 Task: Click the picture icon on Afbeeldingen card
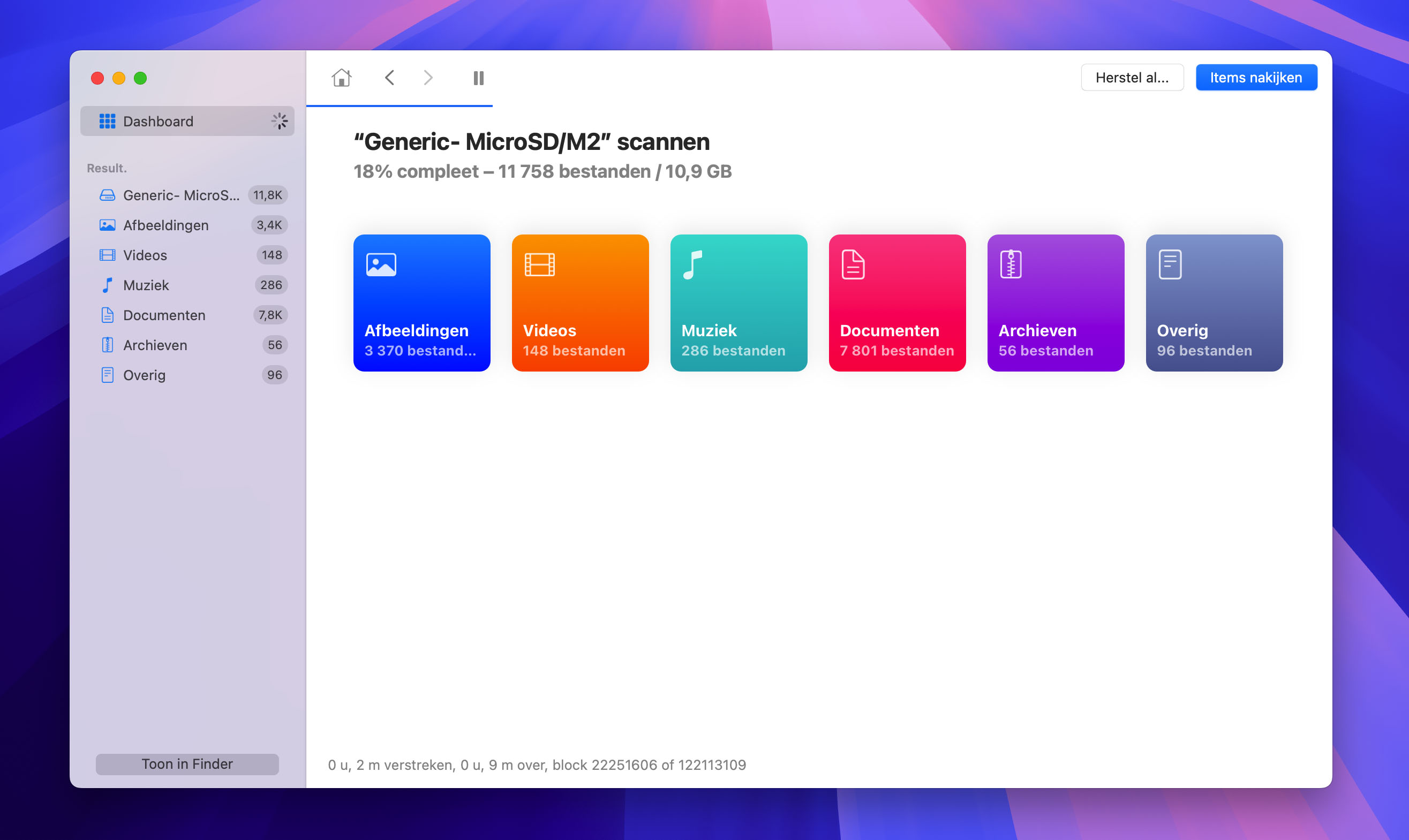[x=381, y=264]
